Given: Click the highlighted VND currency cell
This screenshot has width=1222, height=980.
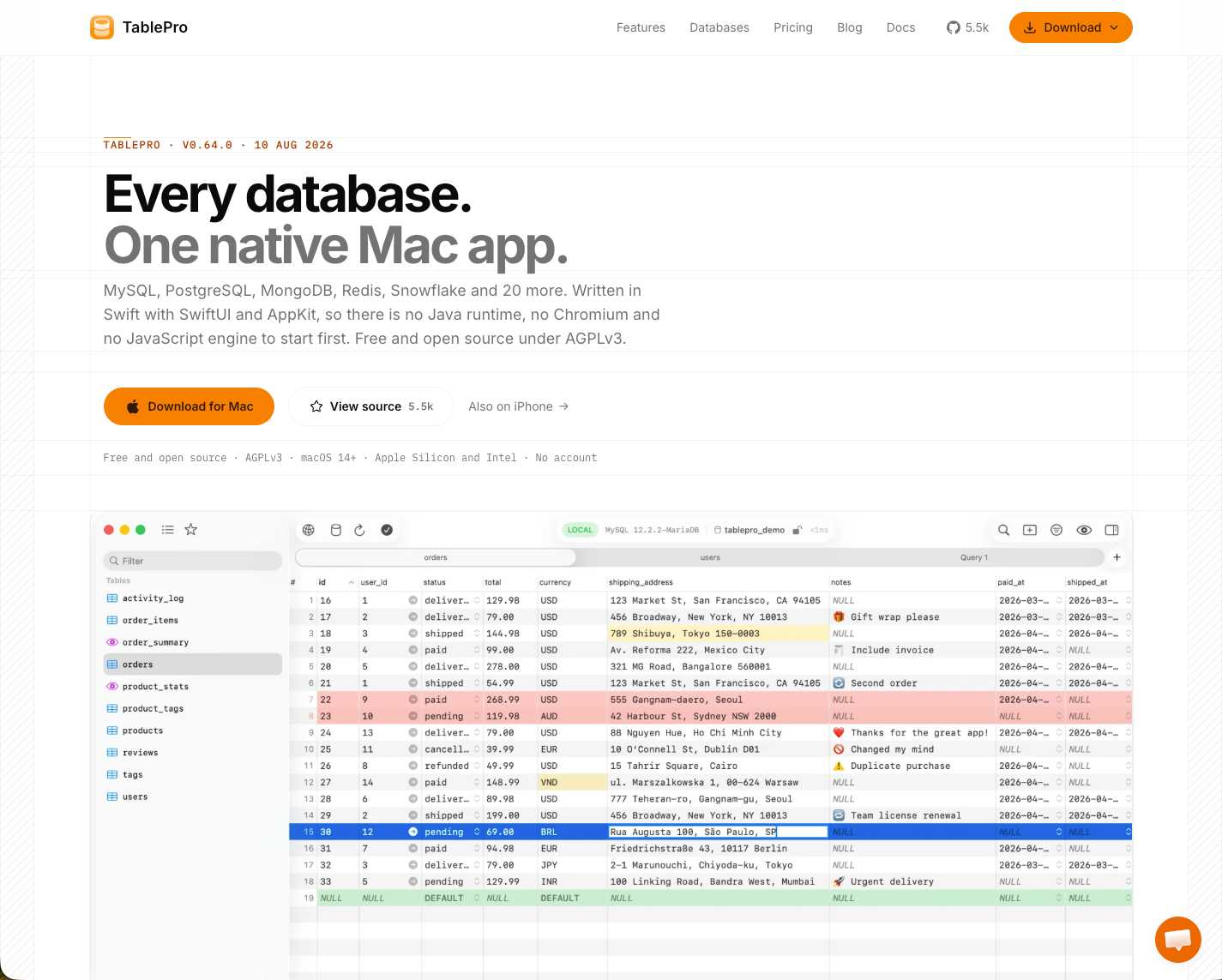Looking at the screenshot, I should (x=572, y=782).
